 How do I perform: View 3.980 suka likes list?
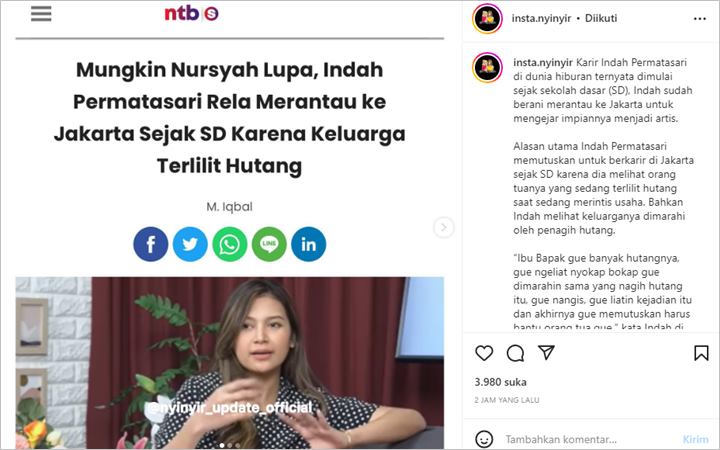[x=501, y=382]
